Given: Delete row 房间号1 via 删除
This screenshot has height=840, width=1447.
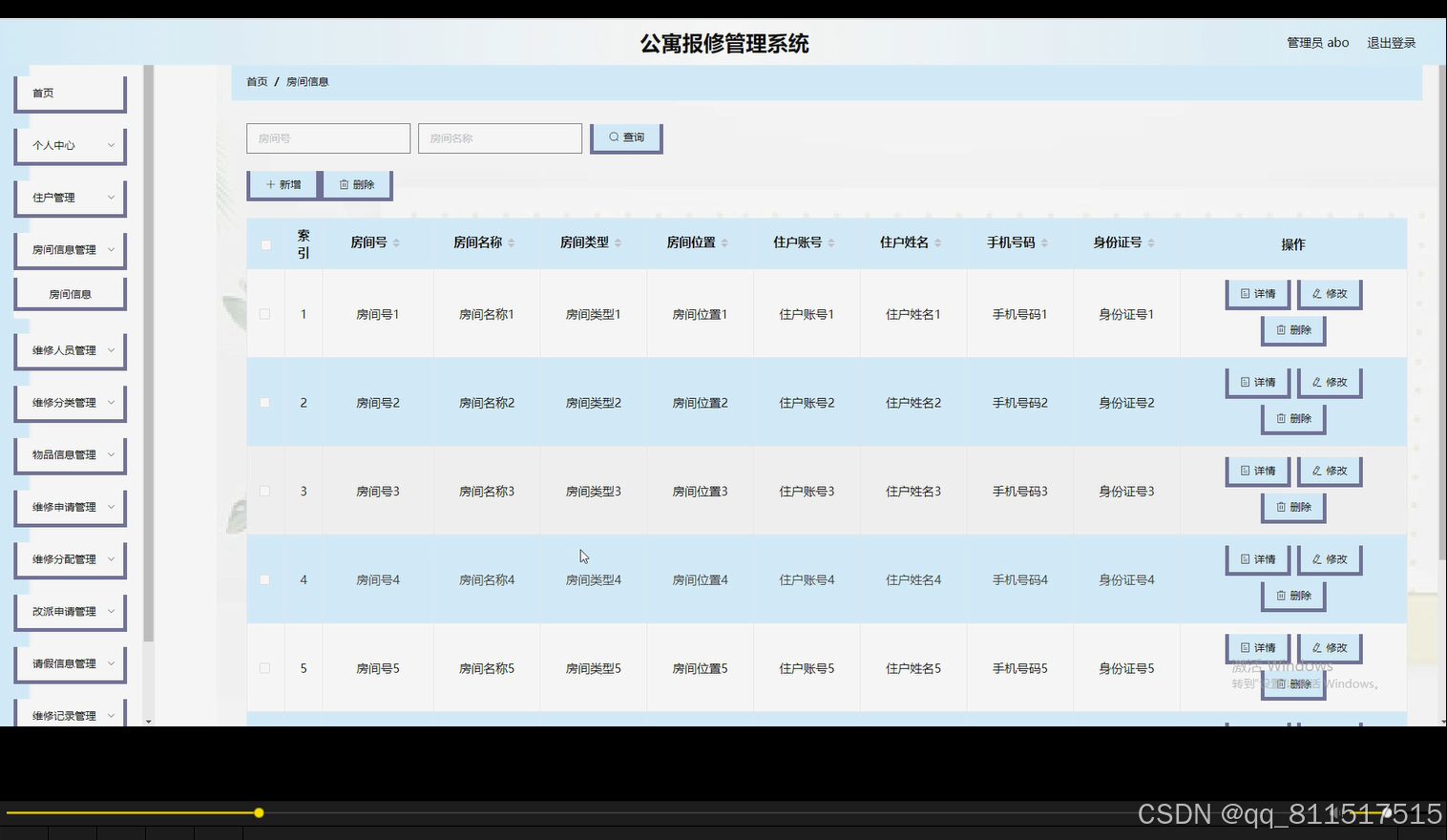Looking at the screenshot, I should pos(1293,330).
